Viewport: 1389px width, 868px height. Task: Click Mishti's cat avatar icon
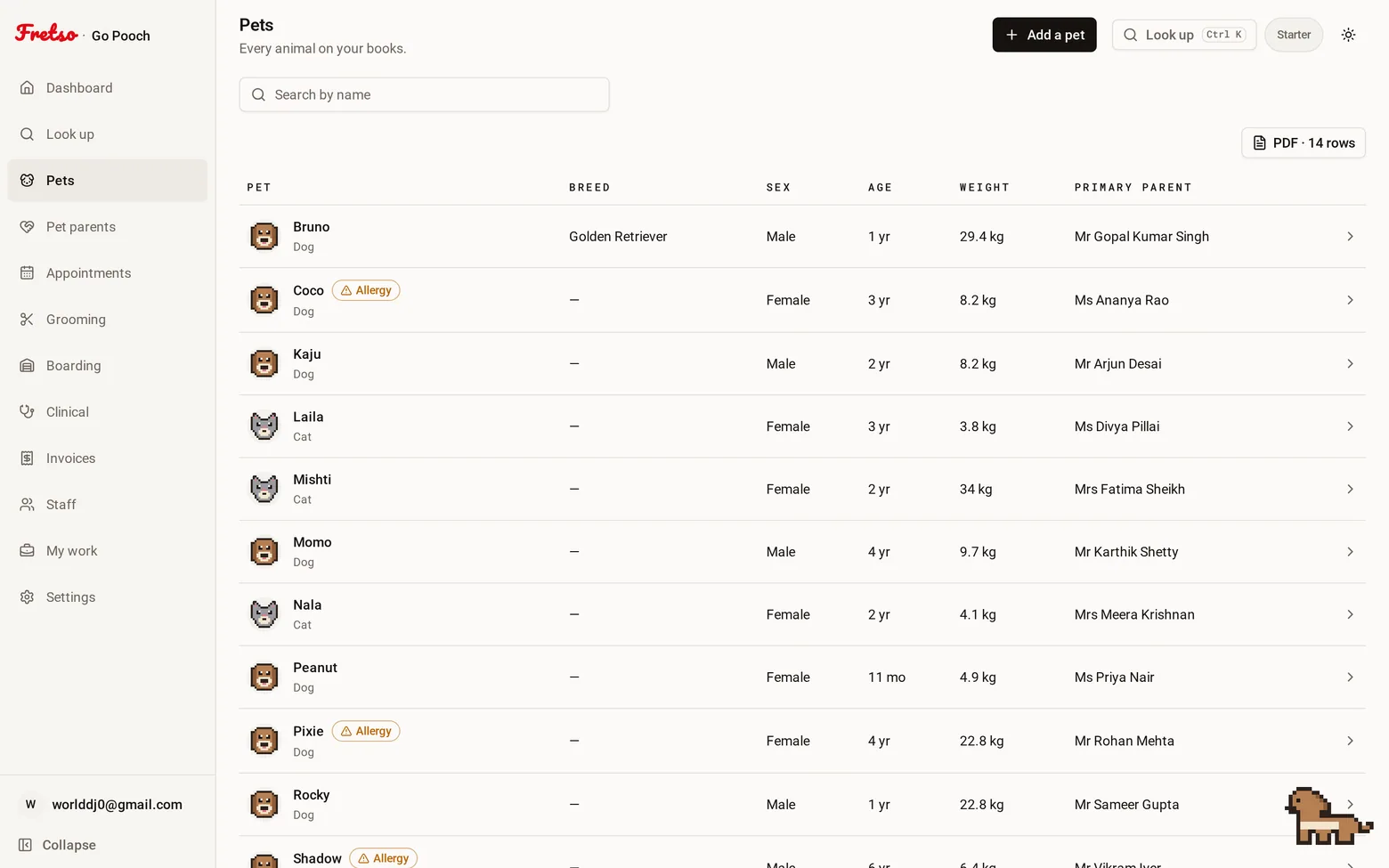coord(264,489)
